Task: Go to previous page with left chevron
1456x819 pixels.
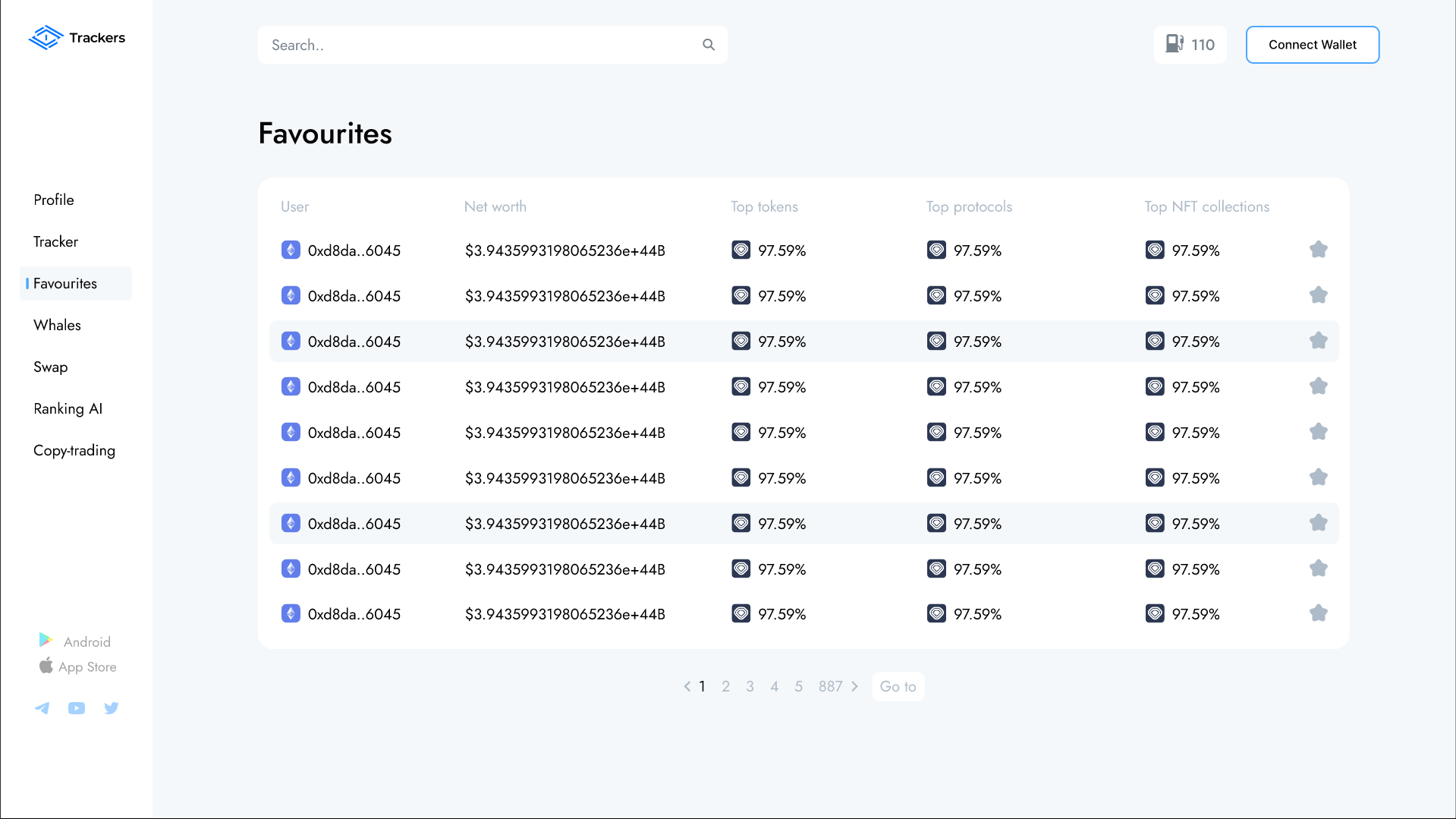Action: click(687, 686)
